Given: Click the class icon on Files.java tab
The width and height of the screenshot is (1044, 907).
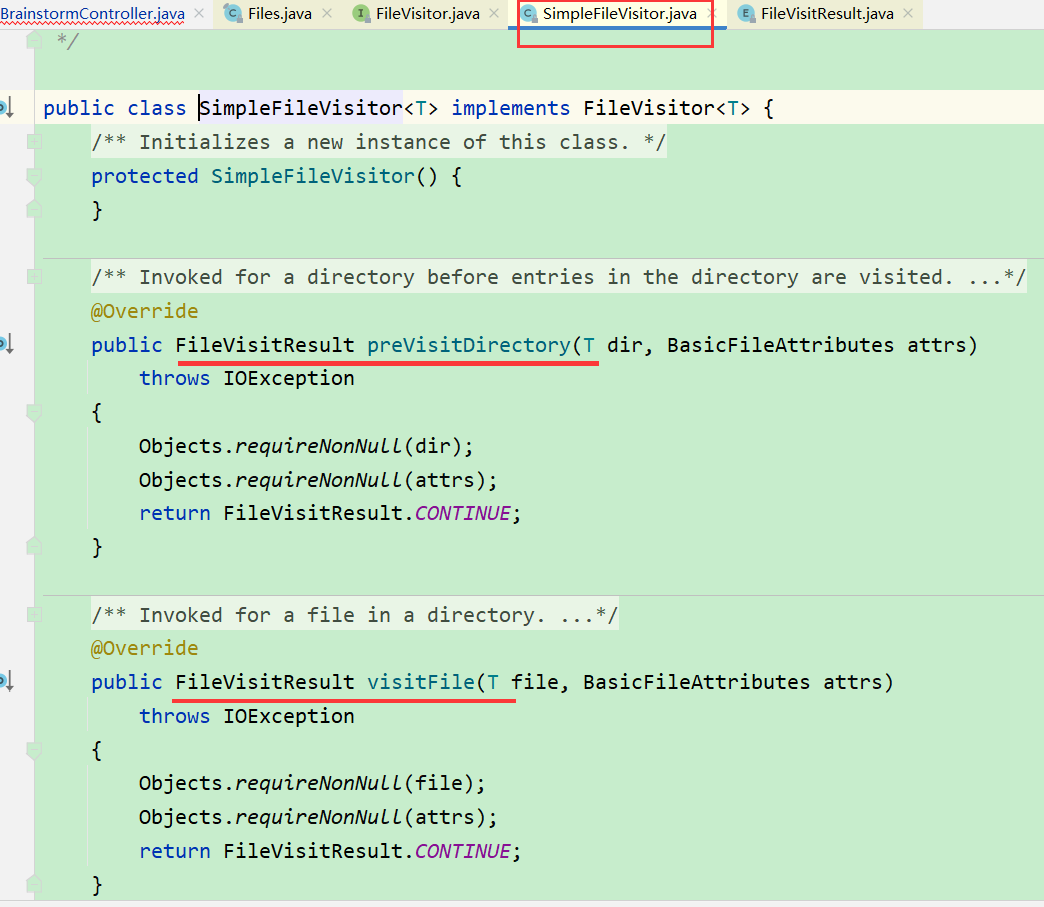Looking at the screenshot, I should tap(232, 13).
